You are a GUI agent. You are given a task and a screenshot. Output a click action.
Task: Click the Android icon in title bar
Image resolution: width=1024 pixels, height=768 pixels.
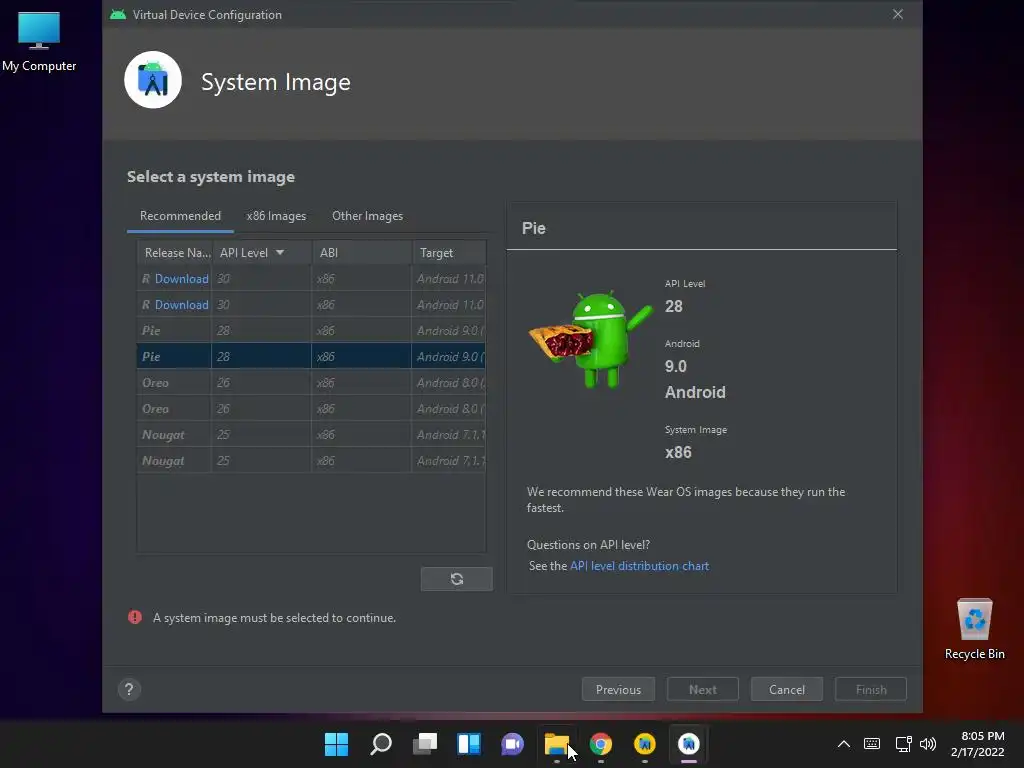(x=118, y=14)
